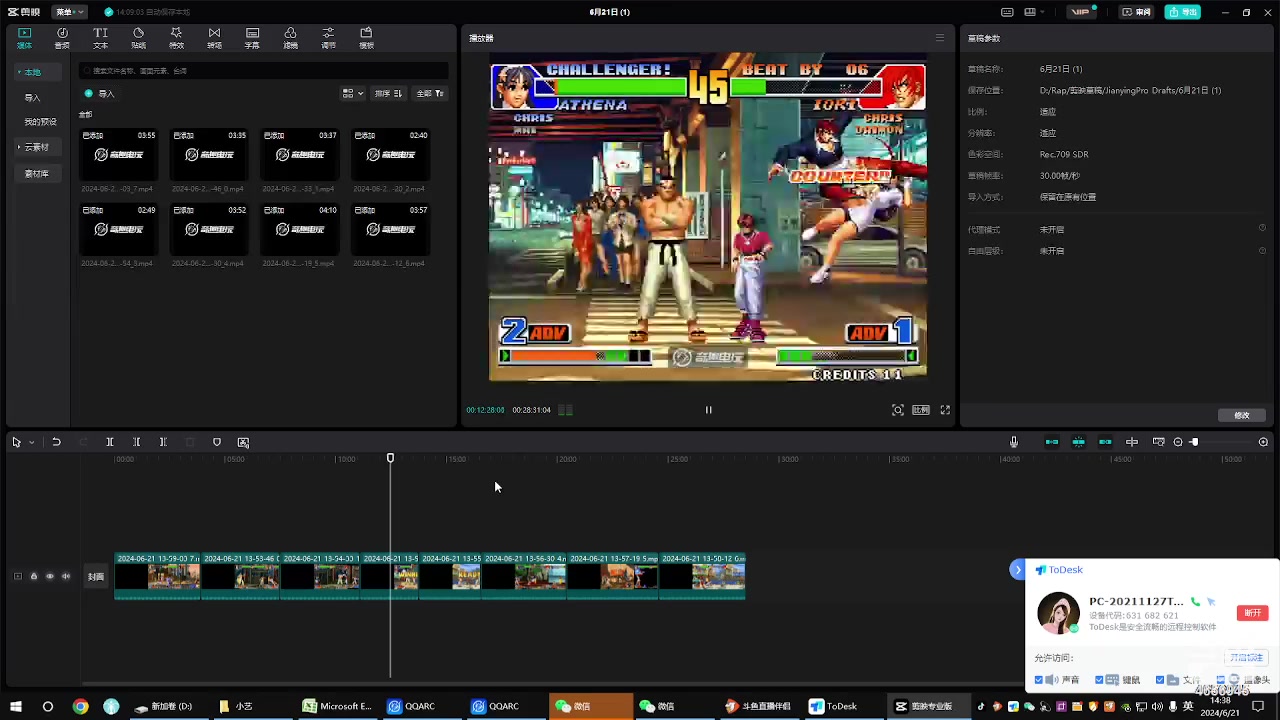Image resolution: width=1280 pixels, height=720 pixels.
Task: Click the preview focus zoom icon
Action: [898, 410]
